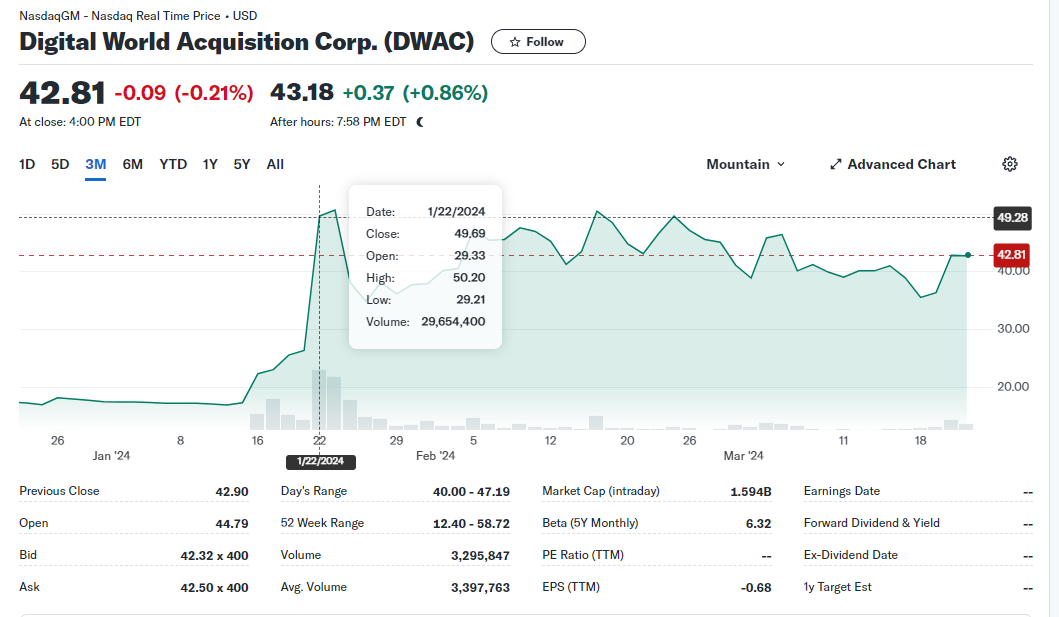Click the PE Ratio (TTM) label
The width and height of the screenshot is (1059, 617).
pos(583,555)
